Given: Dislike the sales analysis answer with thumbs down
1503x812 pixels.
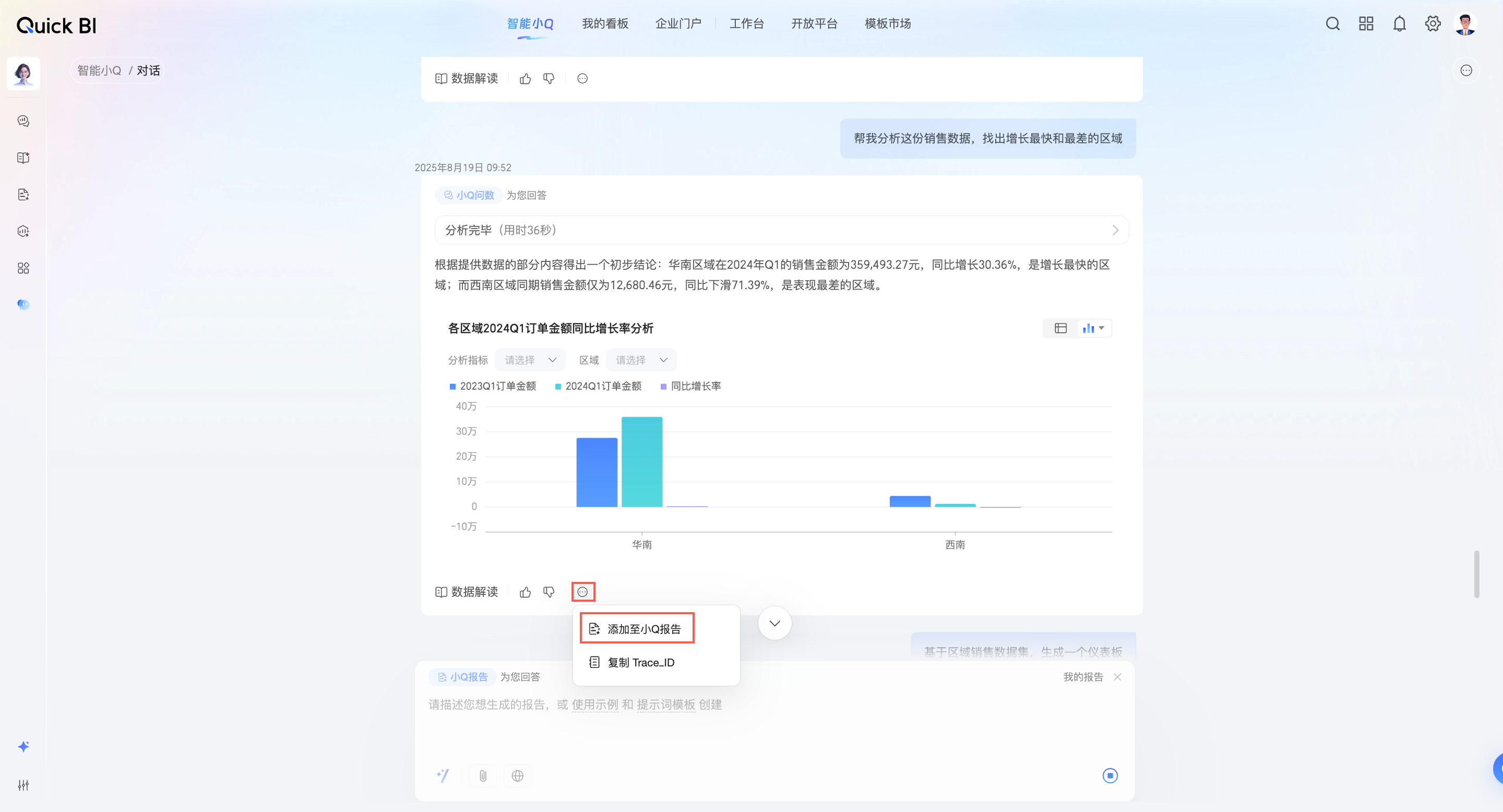Looking at the screenshot, I should (548, 592).
